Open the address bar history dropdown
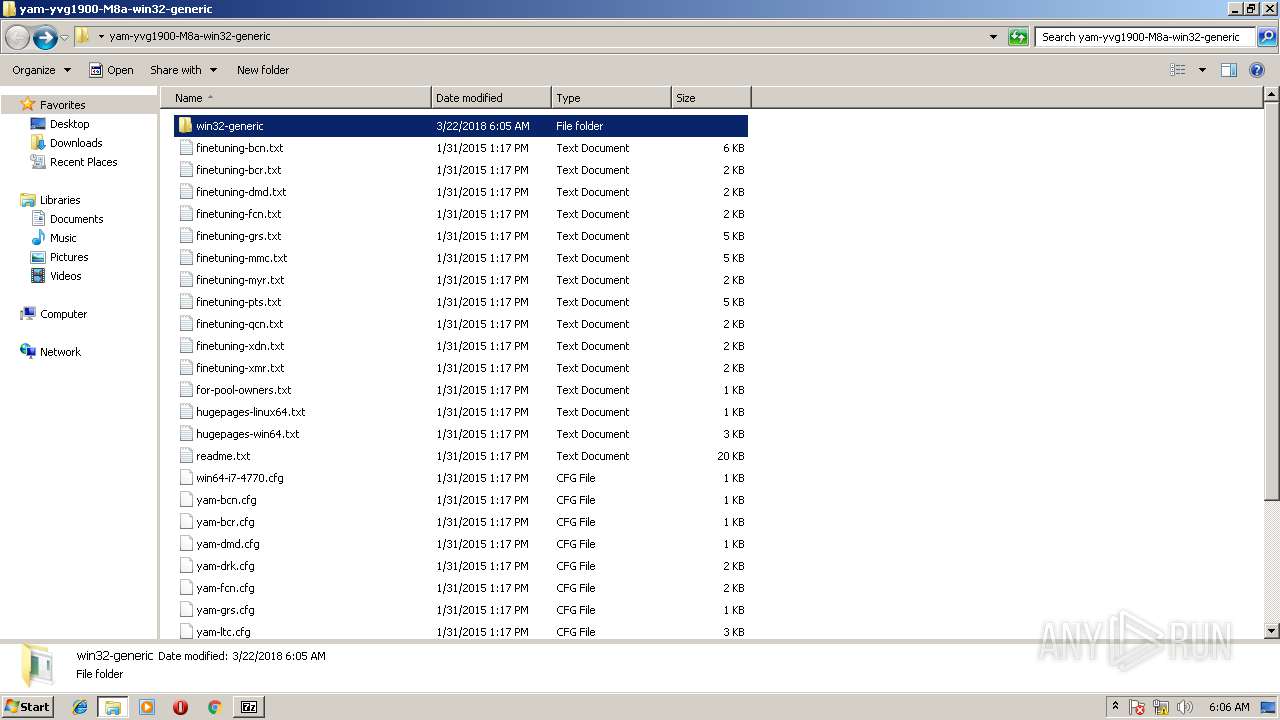Image resolution: width=1280 pixels, height=720 pixels. coord(993,37)
